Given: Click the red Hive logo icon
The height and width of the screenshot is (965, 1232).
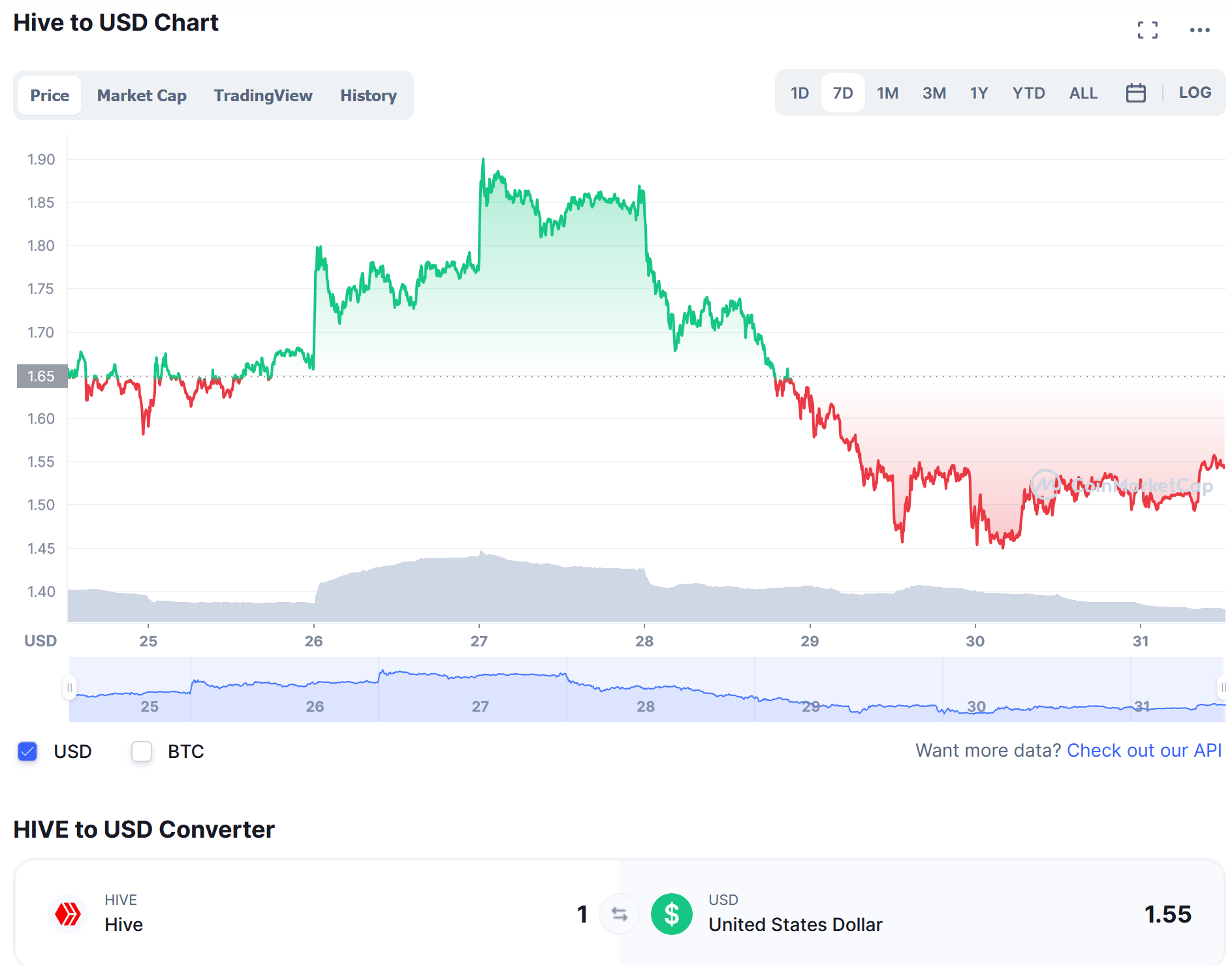Looking at the screenshot, I should click(x=68, y=914).
